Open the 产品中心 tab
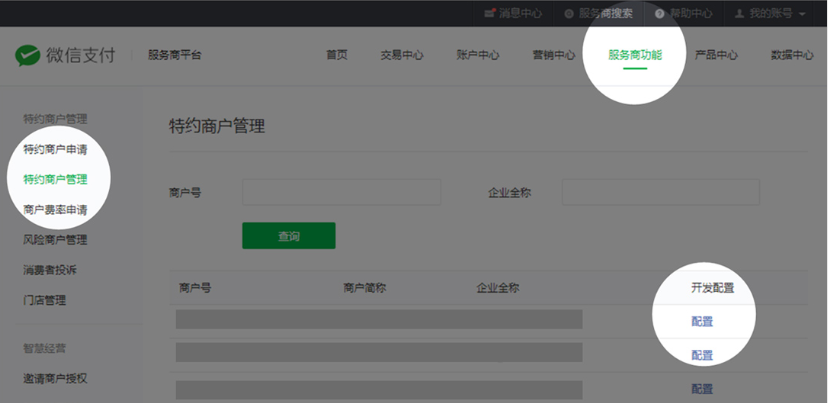 click(716, 56)
